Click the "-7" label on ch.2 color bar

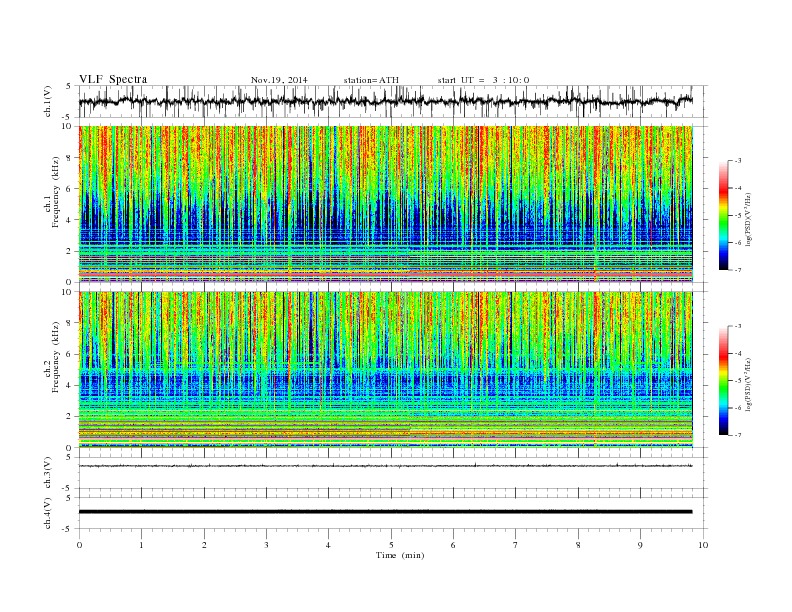(x=738, y=435)
